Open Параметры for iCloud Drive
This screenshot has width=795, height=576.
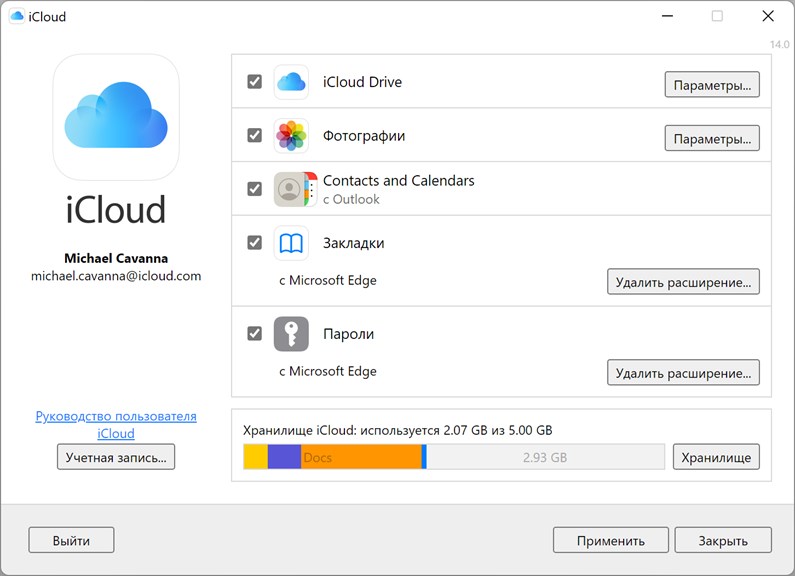(712, 85)
